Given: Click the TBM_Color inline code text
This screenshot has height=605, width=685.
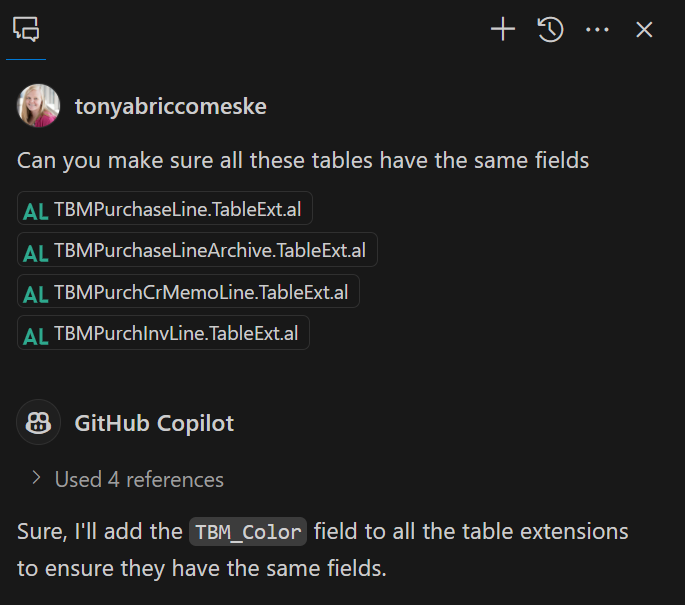Looking at the screenshot, I should [x=247, y=531].
